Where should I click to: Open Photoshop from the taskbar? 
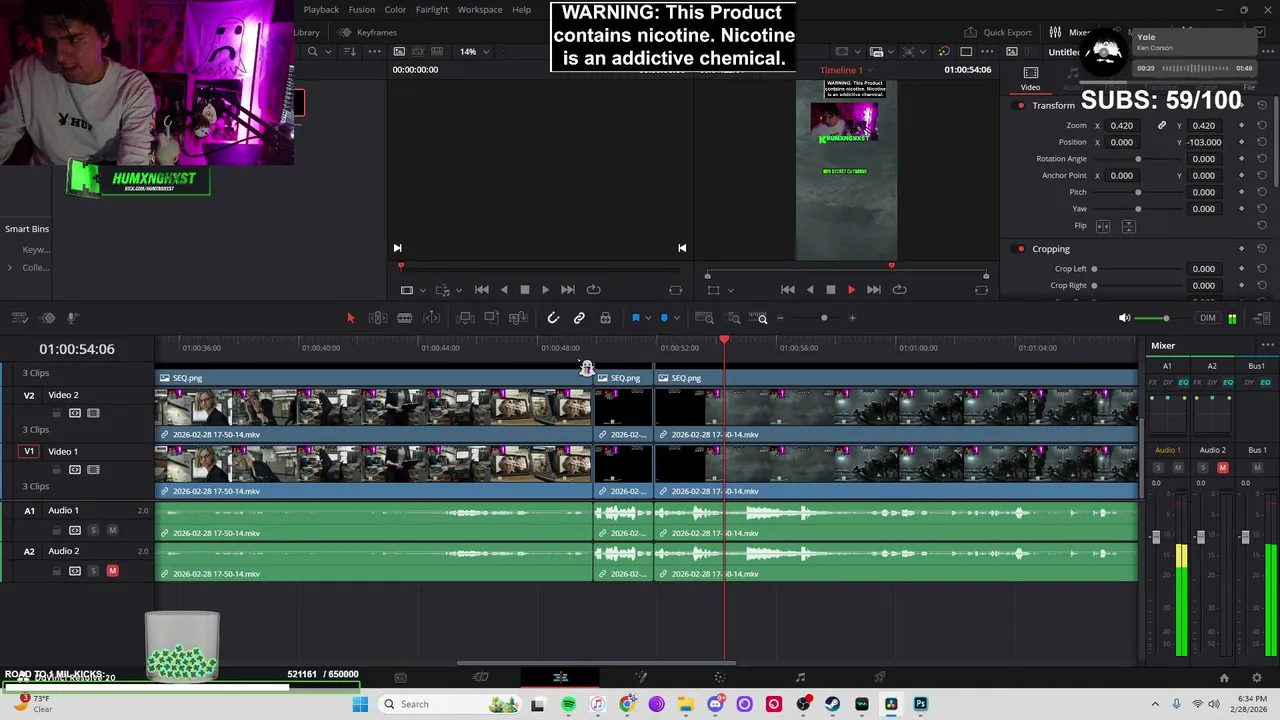[x=920, y=704]
